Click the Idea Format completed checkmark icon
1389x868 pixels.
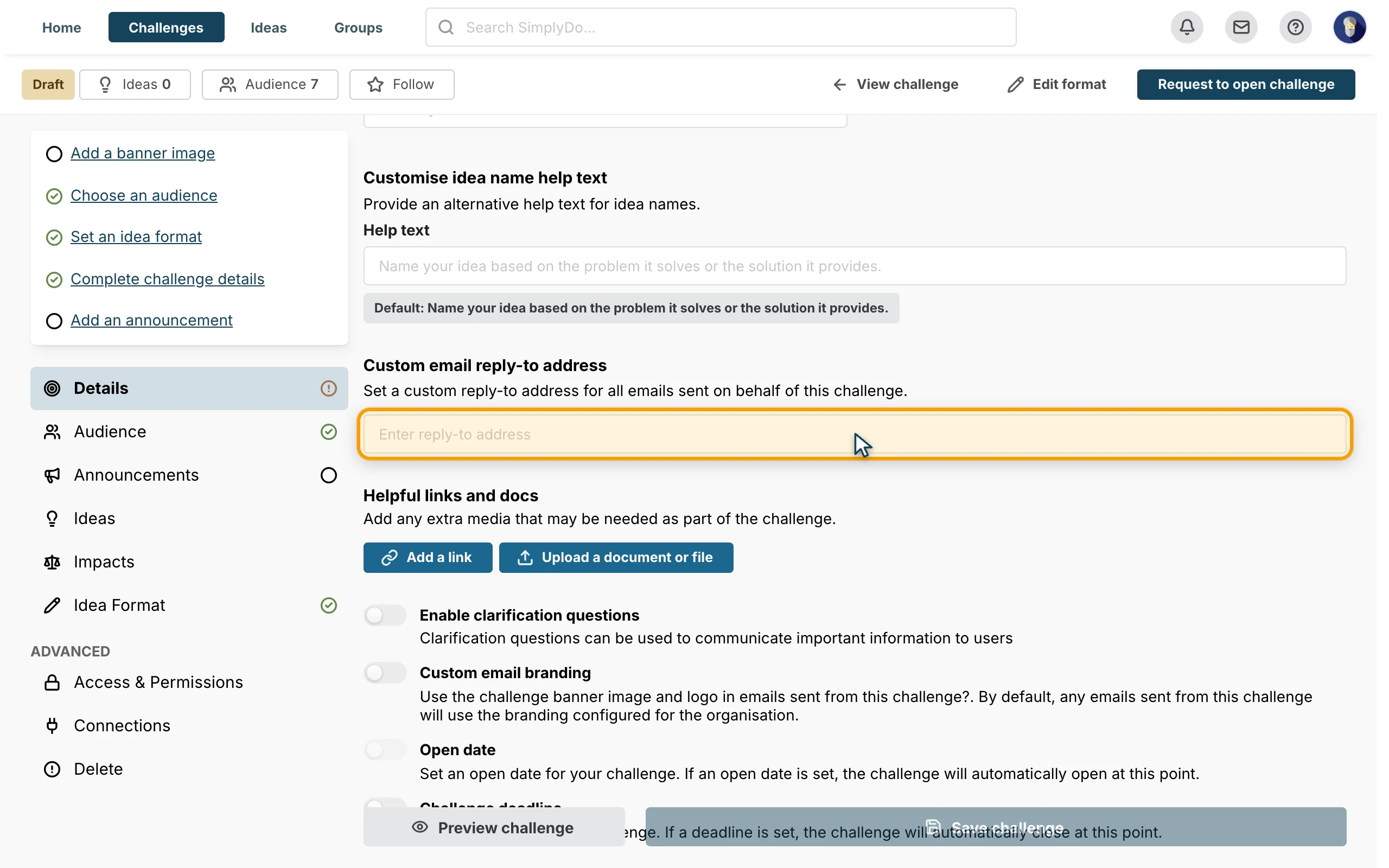pyautogui.click(x=328, y=605)
